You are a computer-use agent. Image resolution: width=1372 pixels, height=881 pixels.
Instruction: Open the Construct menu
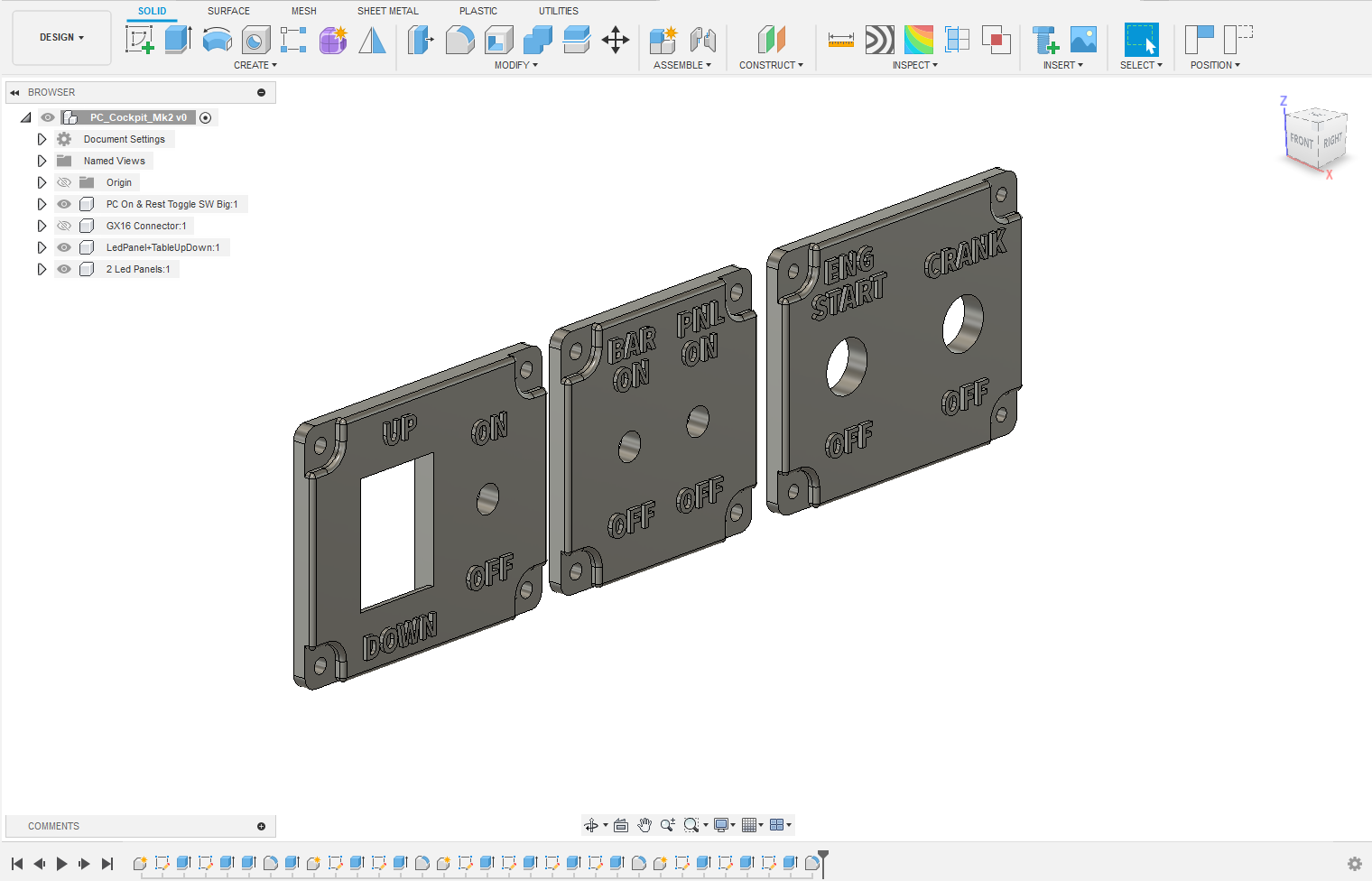tap(771, 65)
